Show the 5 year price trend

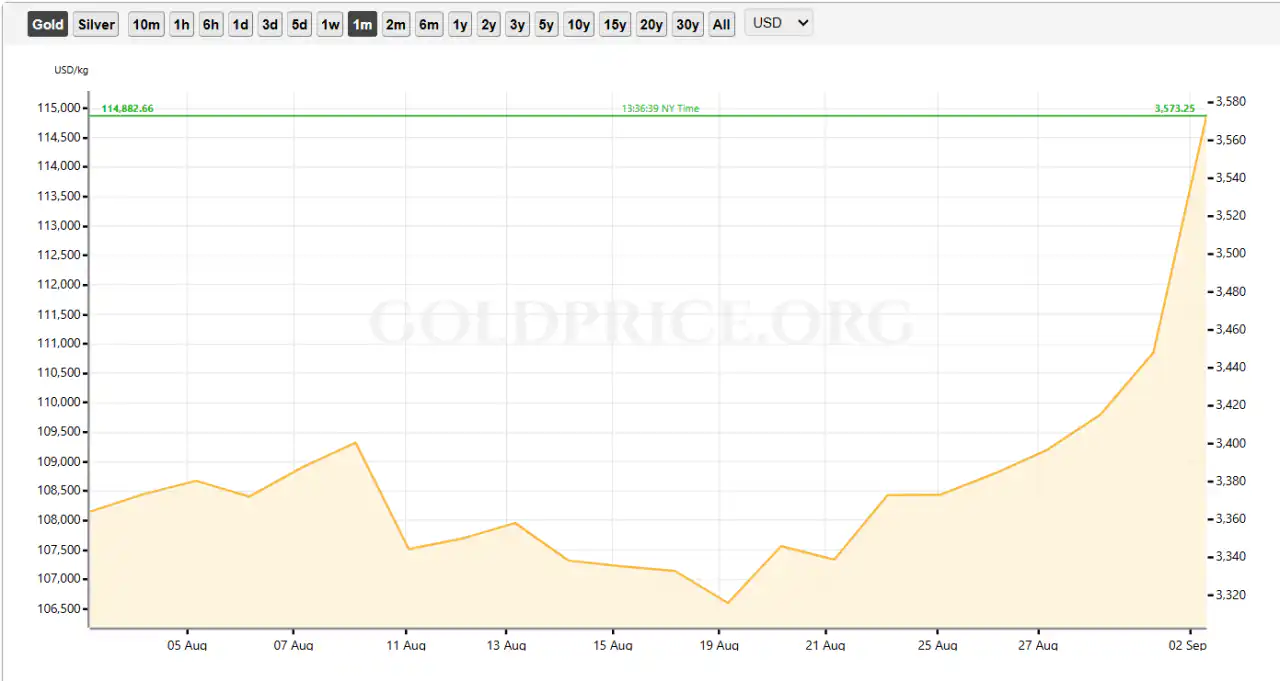coord(546,23)
